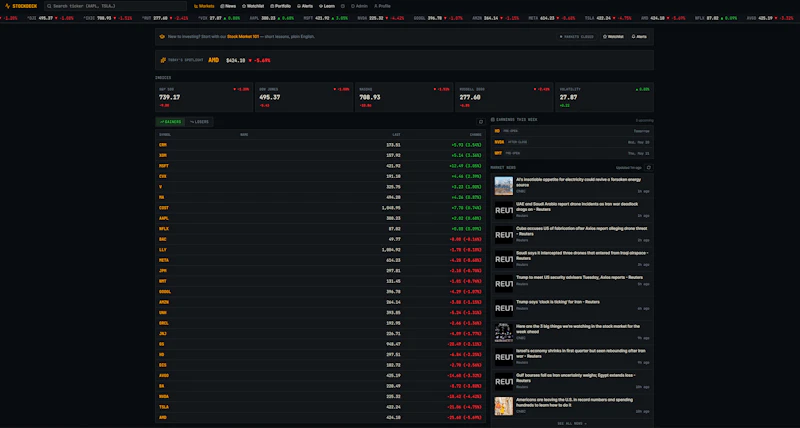Open the Learn nav tab
The width and height of the screenshot is (800, 428).
[327, 6]
